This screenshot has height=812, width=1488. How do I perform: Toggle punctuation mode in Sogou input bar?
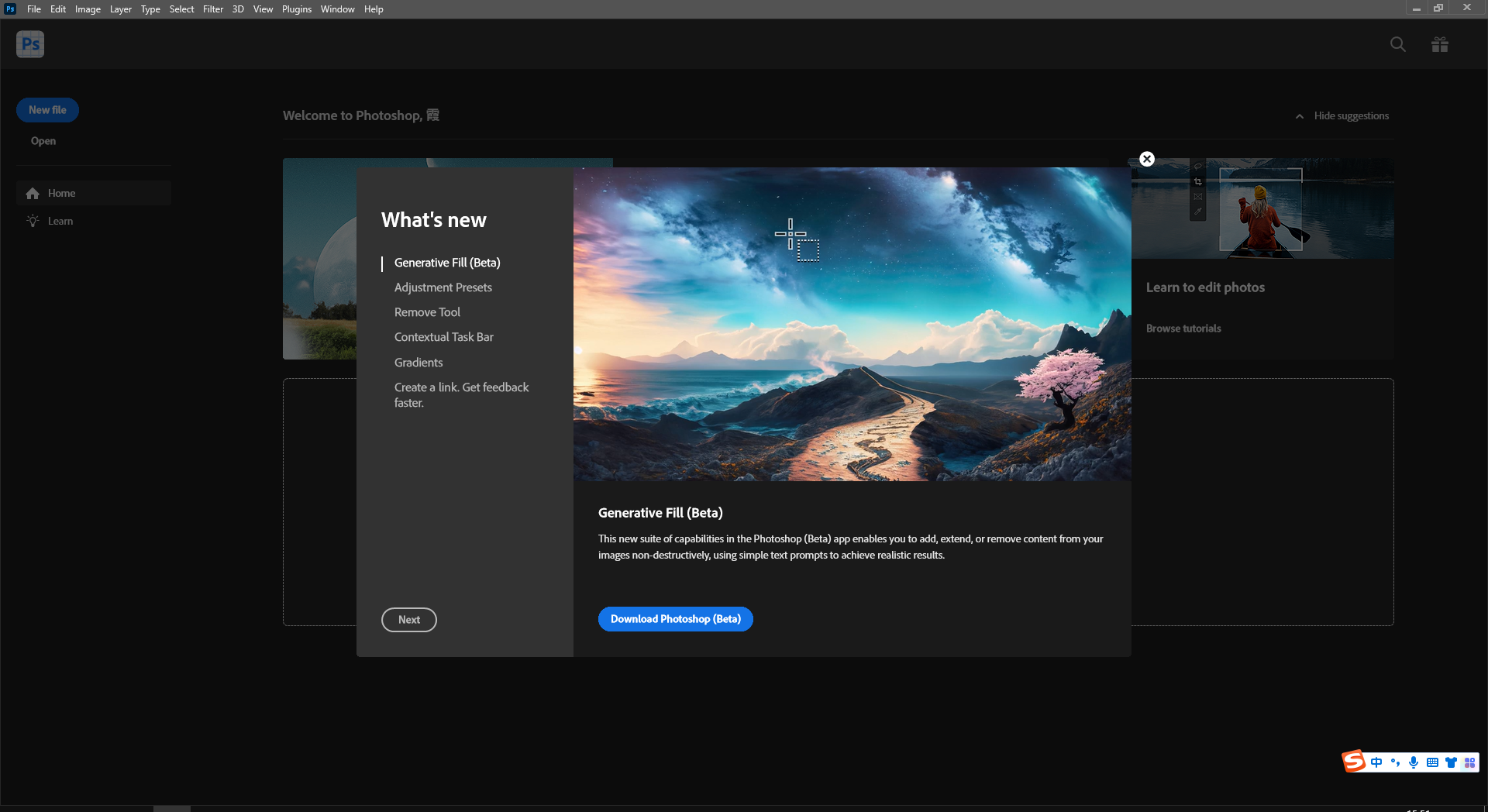click(x=1395, y=762)
